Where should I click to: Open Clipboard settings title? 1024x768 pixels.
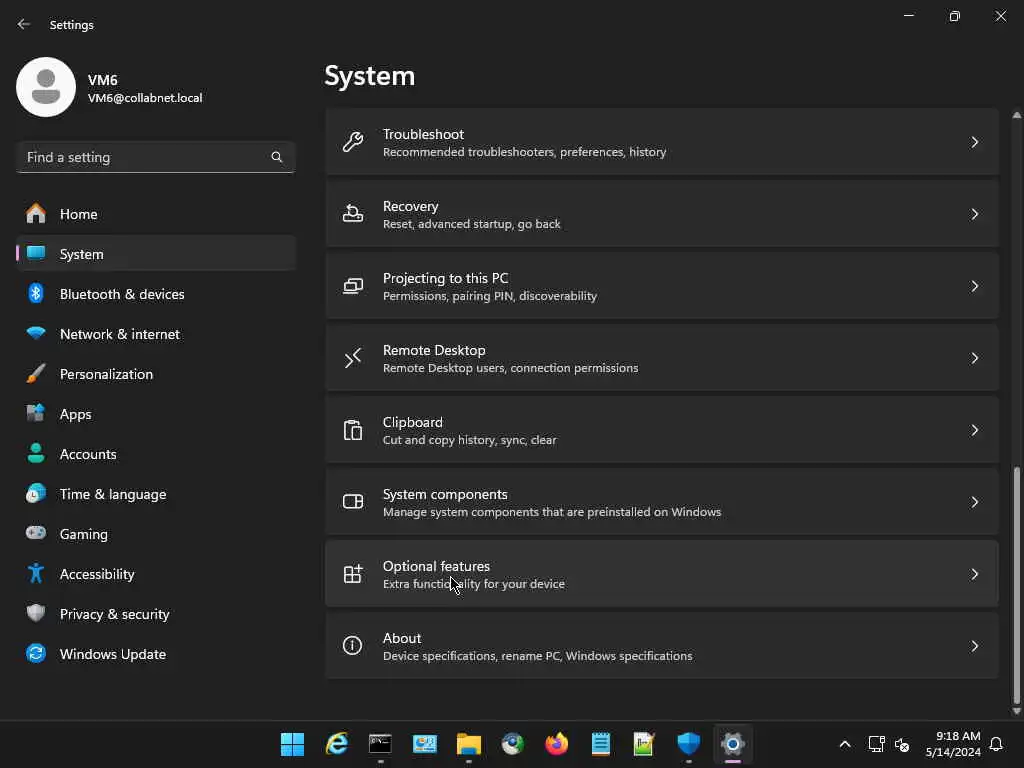click(x=412, y=422)
